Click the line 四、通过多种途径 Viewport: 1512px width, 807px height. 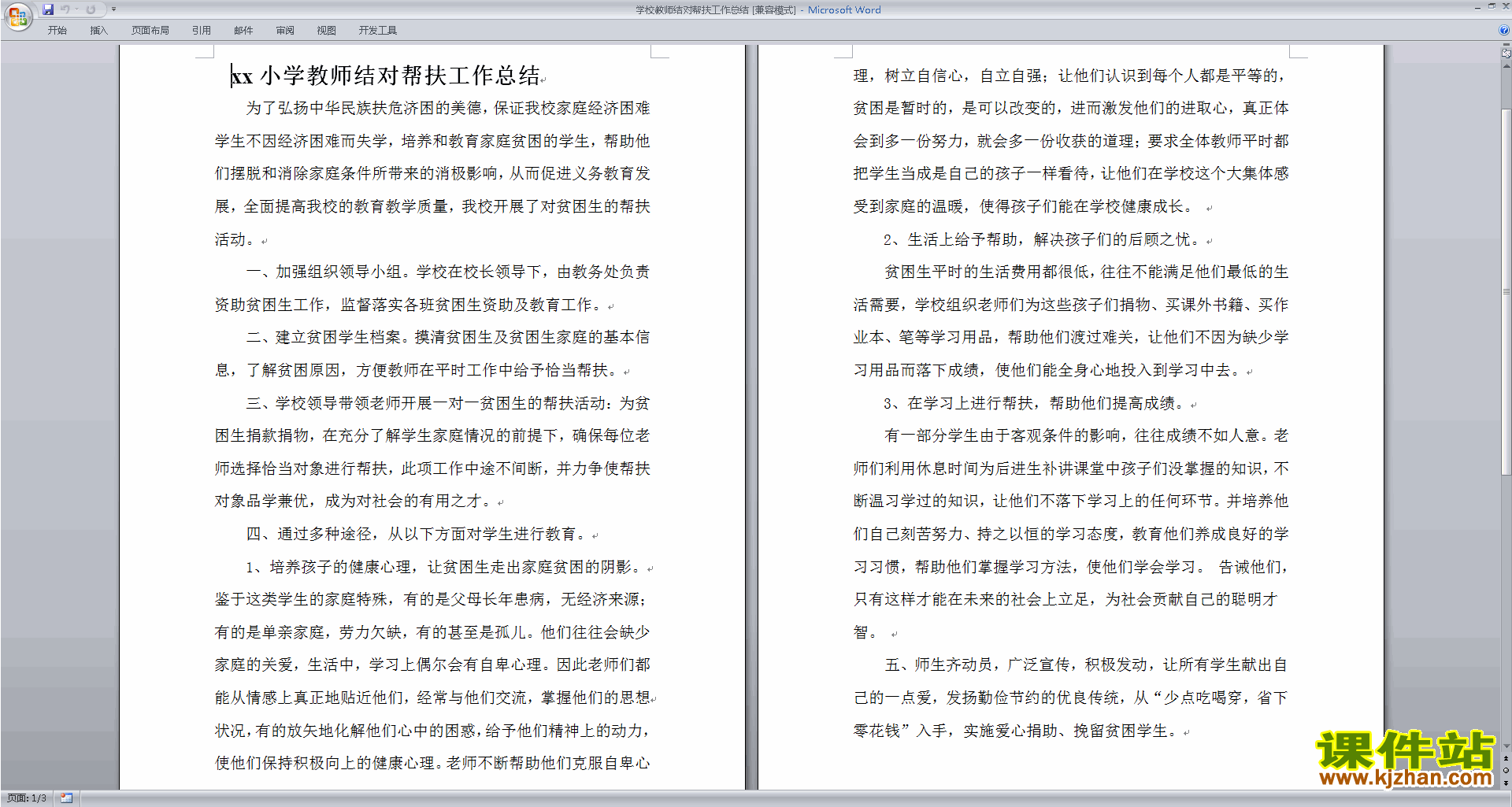point(418,534)
